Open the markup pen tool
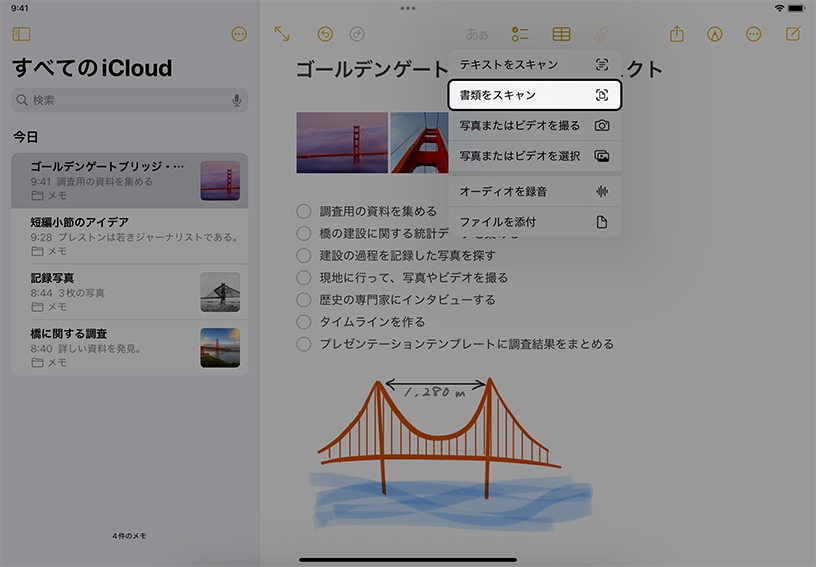 pyautogui.click(x=715, y=34)
